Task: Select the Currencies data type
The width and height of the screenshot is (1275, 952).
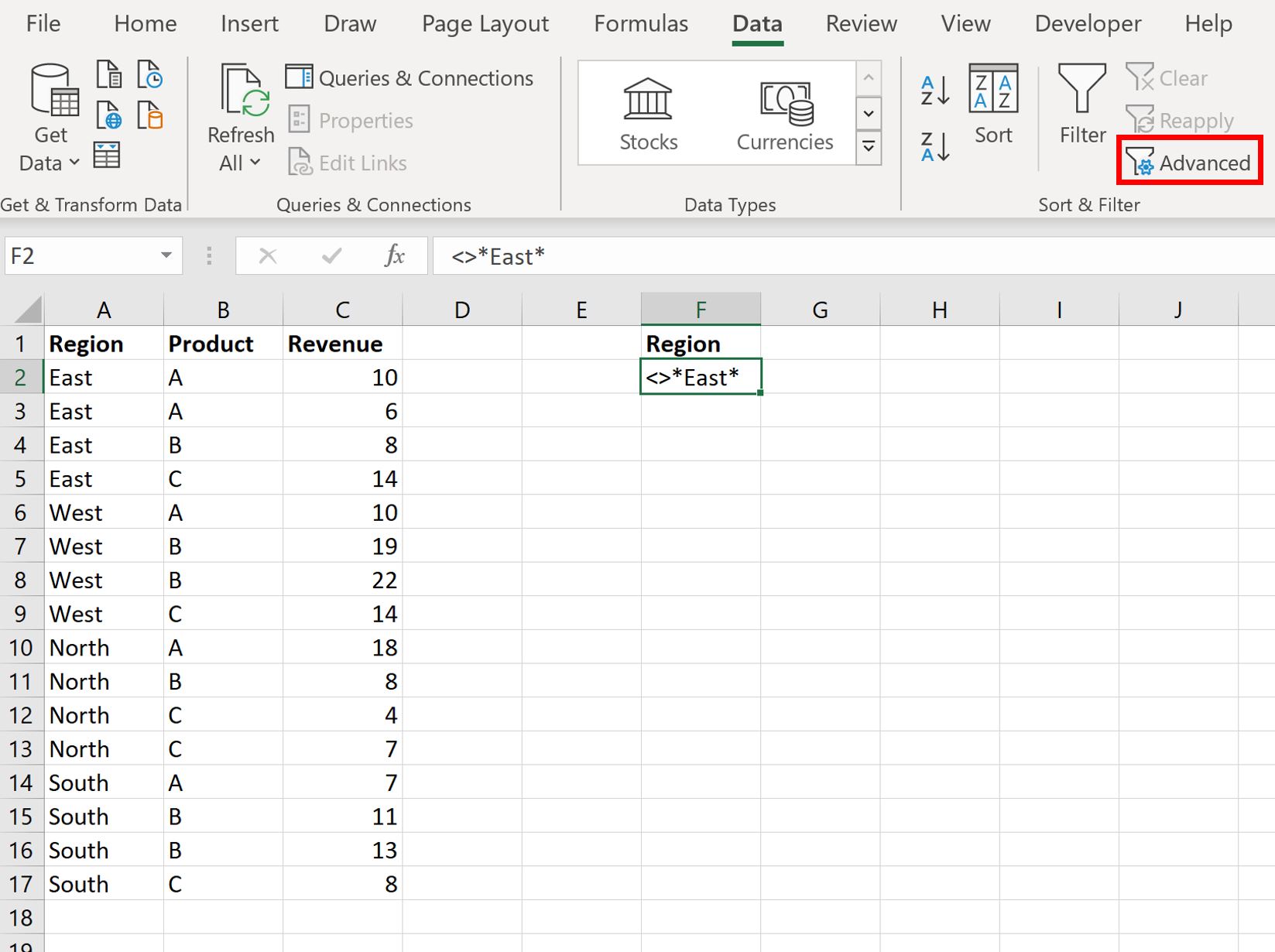Action: (x=784, y=111)
